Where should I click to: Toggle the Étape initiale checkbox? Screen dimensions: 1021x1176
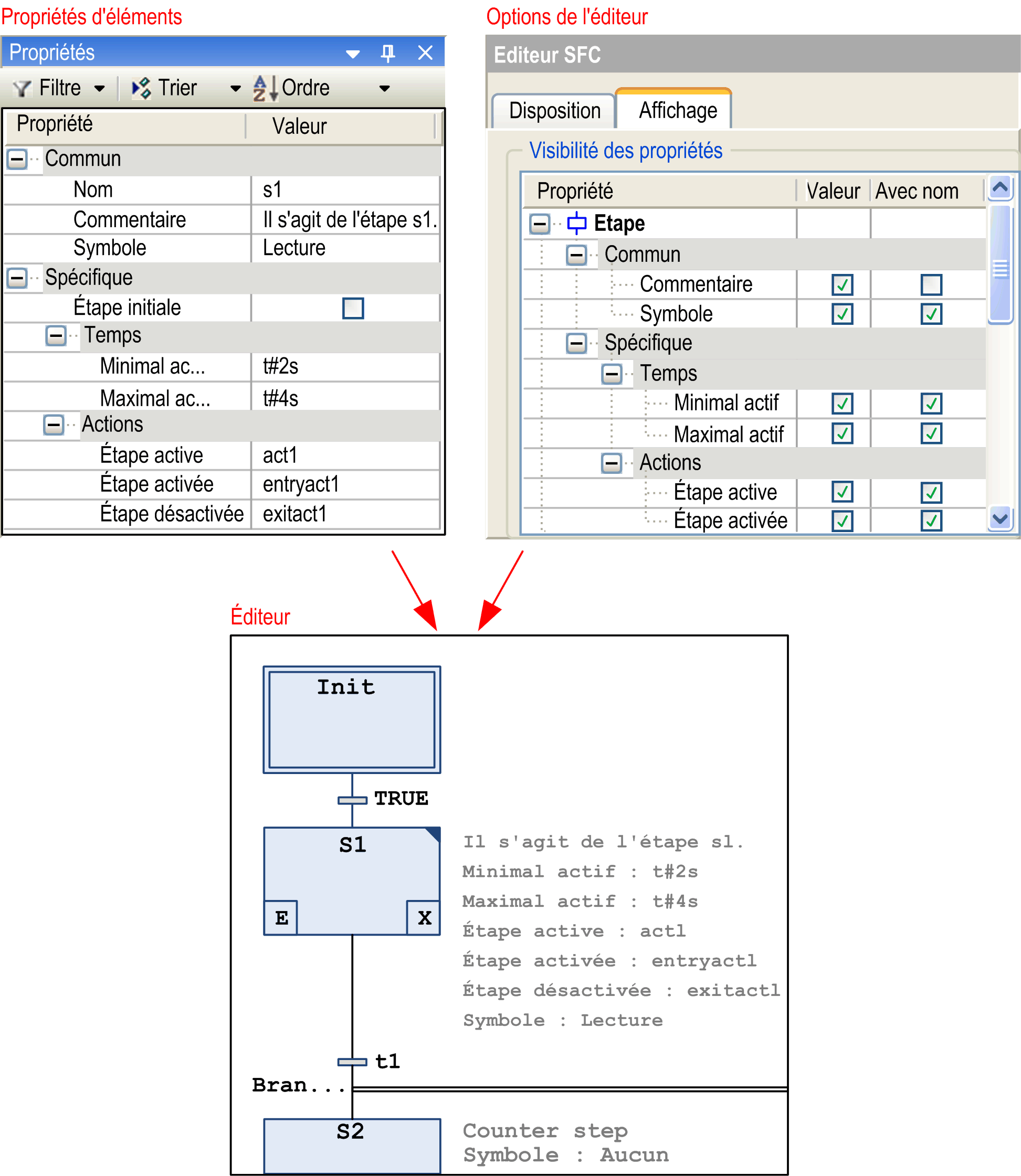pyautogui.click(x=353, y=308)
